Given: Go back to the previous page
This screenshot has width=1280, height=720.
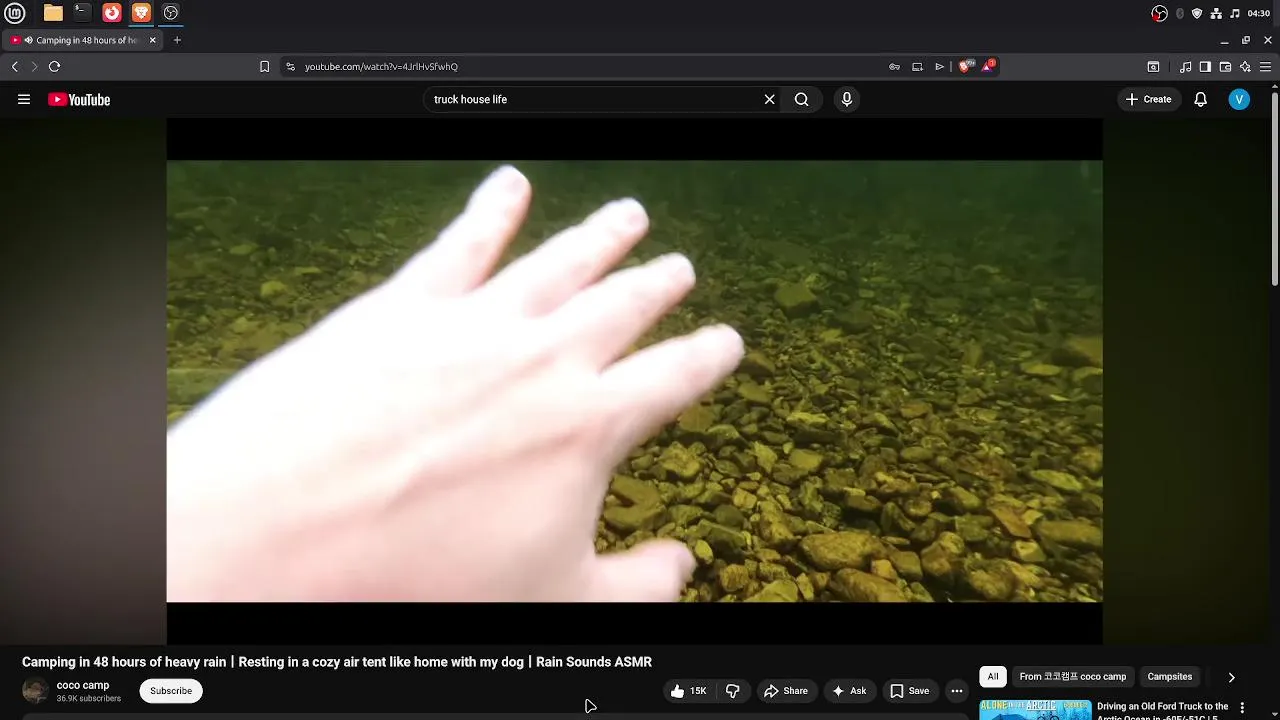Looking at the screenshot, I should tap(15, 66).
